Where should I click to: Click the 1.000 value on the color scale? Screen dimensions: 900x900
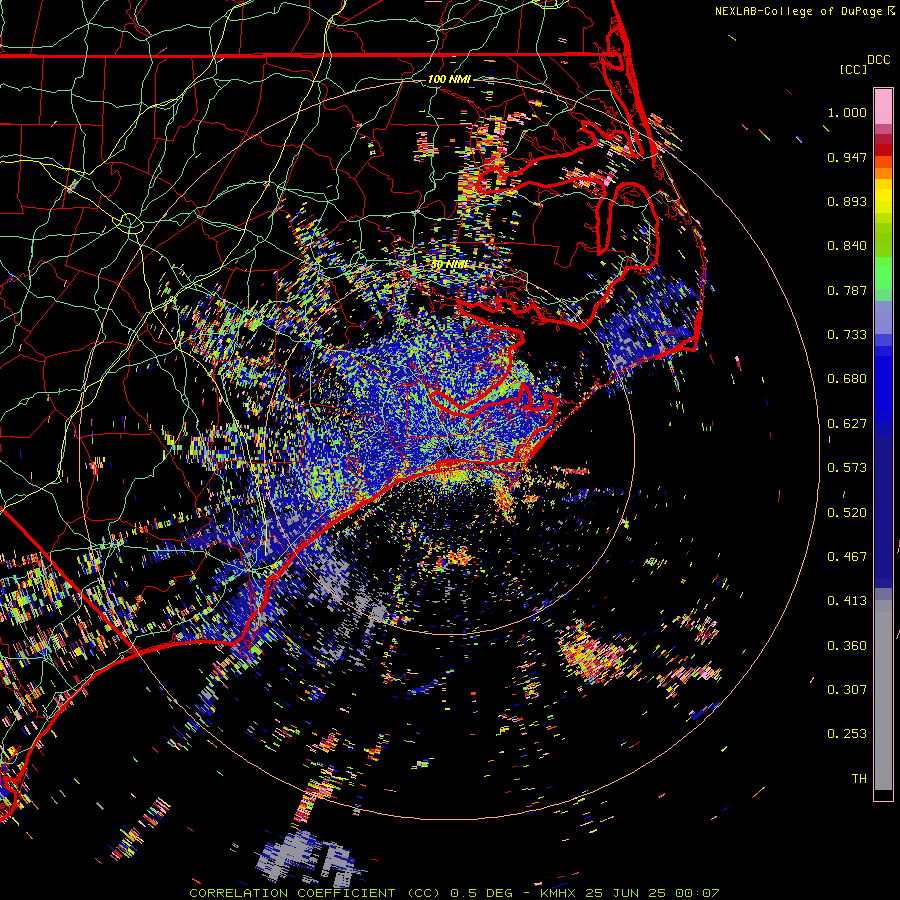click(x=847, y=112)
